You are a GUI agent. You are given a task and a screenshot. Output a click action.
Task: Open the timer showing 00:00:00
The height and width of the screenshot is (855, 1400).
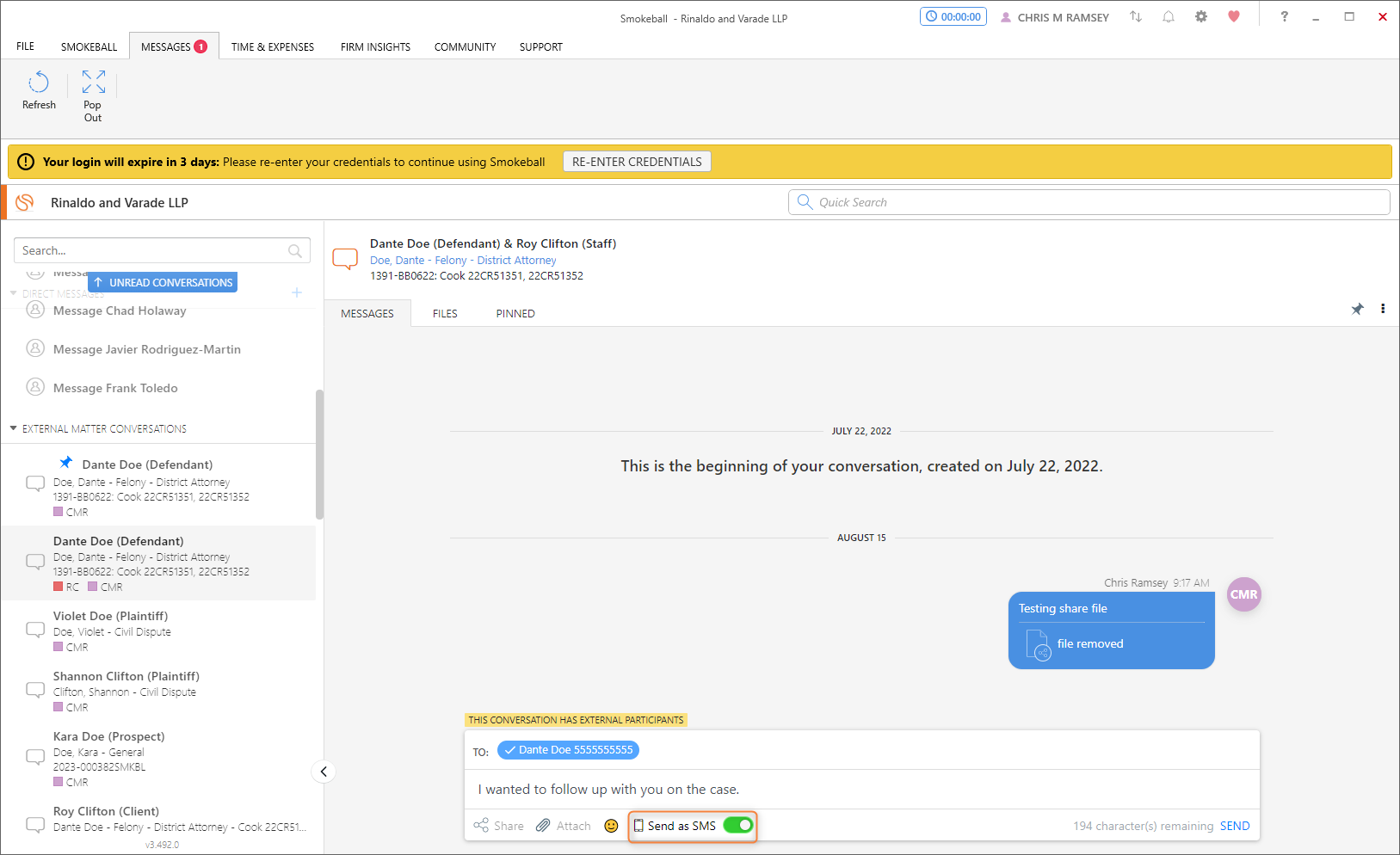pyautogui.click(x=953, y=16)
